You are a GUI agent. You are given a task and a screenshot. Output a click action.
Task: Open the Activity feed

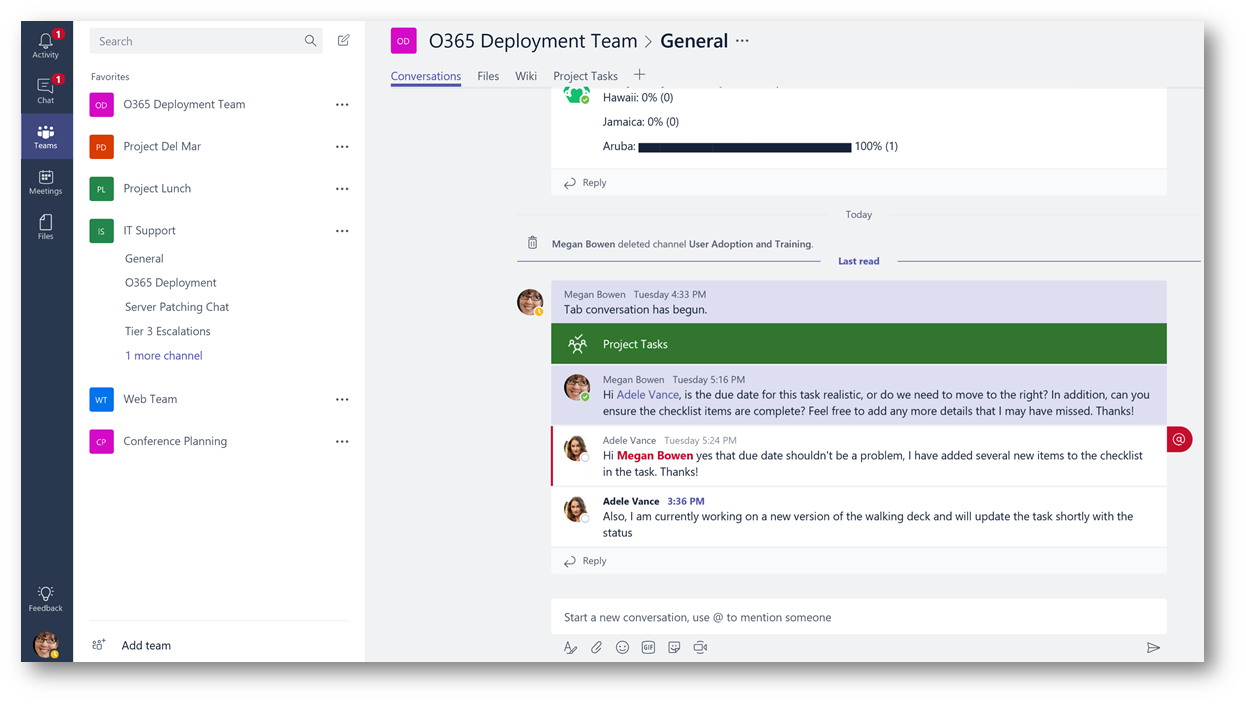click(x=46, y=42)
